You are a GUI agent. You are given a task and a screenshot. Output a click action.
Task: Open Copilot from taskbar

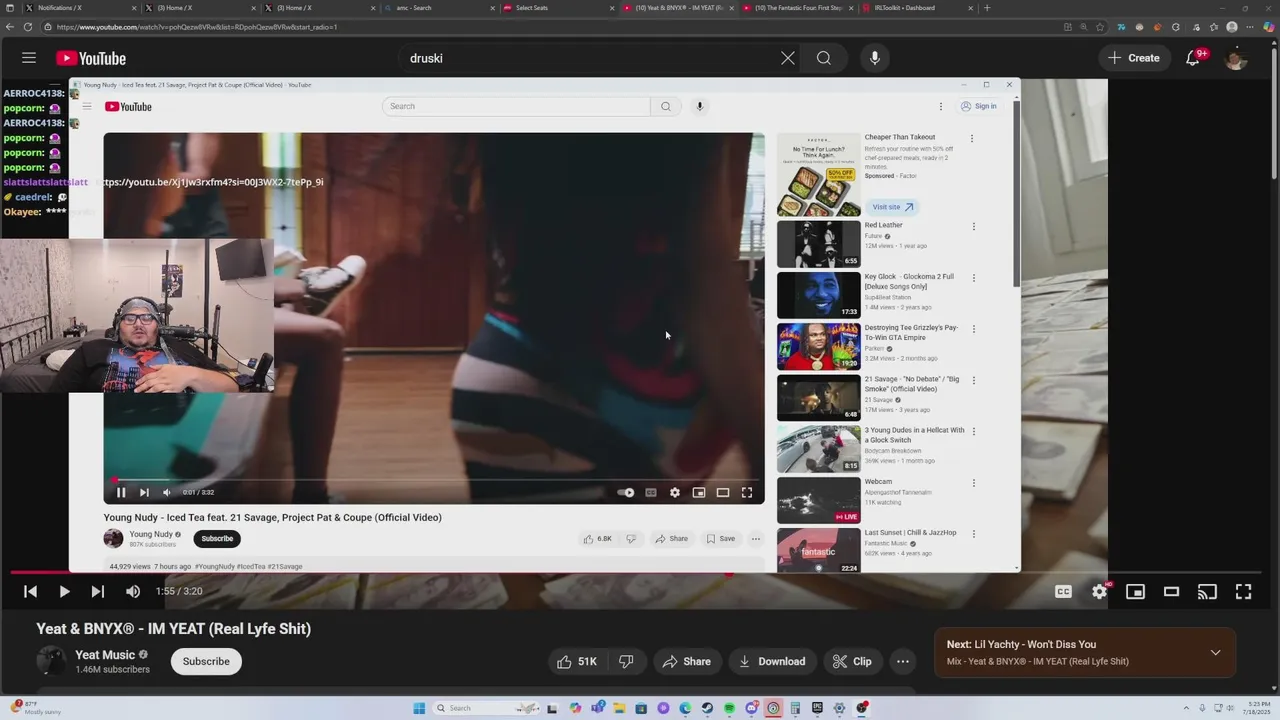tap(575, 708)
